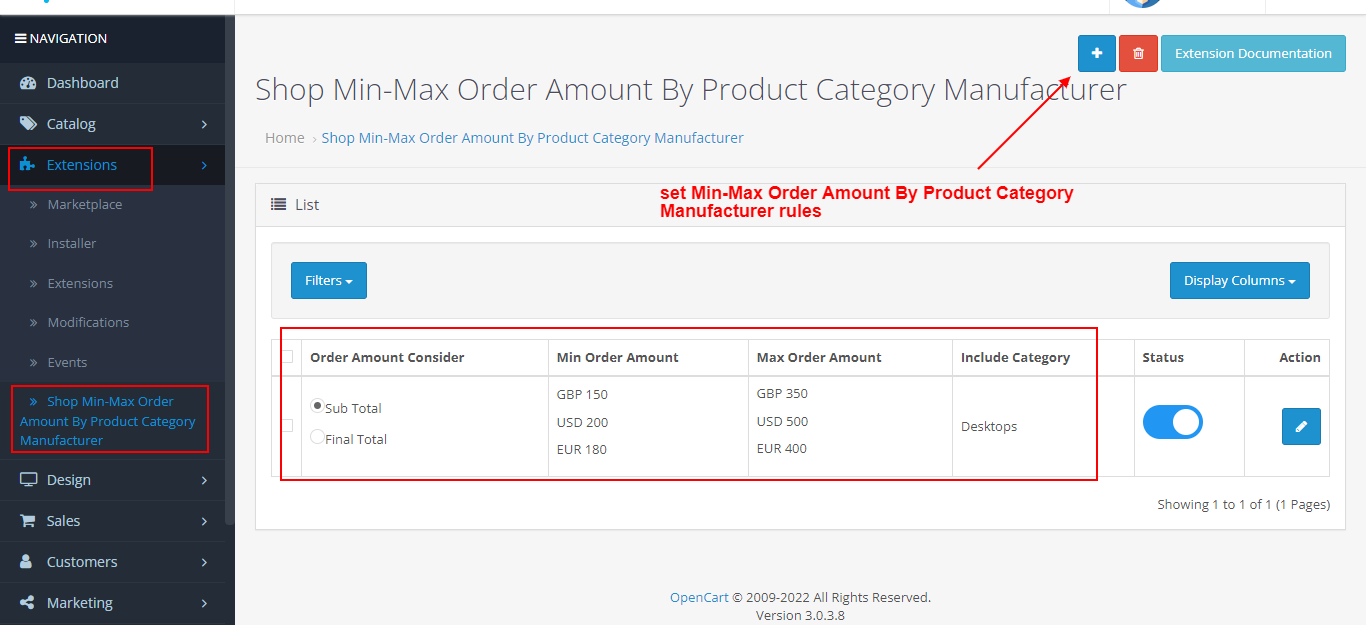Open Sales in the sidebar
The width and height of the screenshot is (1366, 625).
65,520
